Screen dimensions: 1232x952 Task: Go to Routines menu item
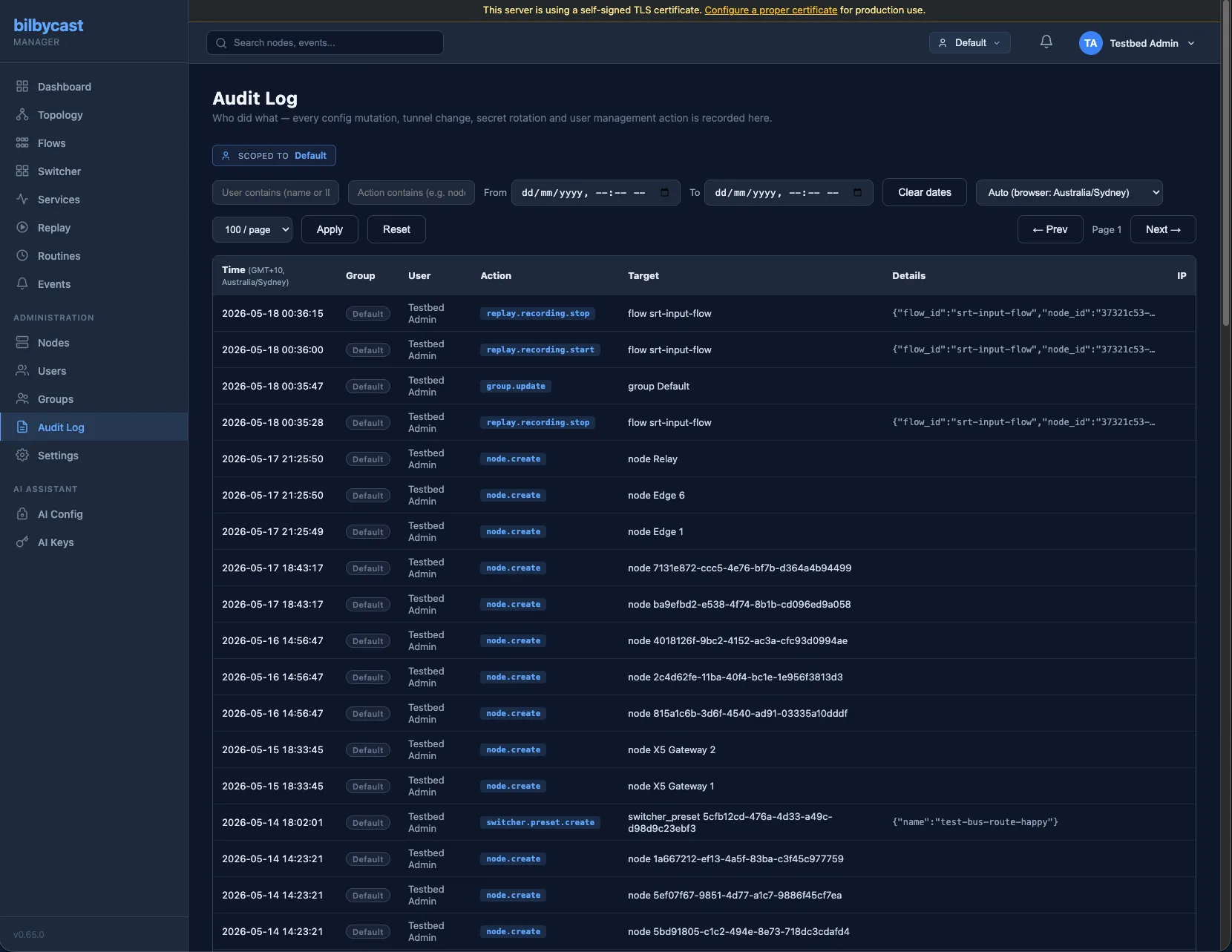tap(94, 256)
